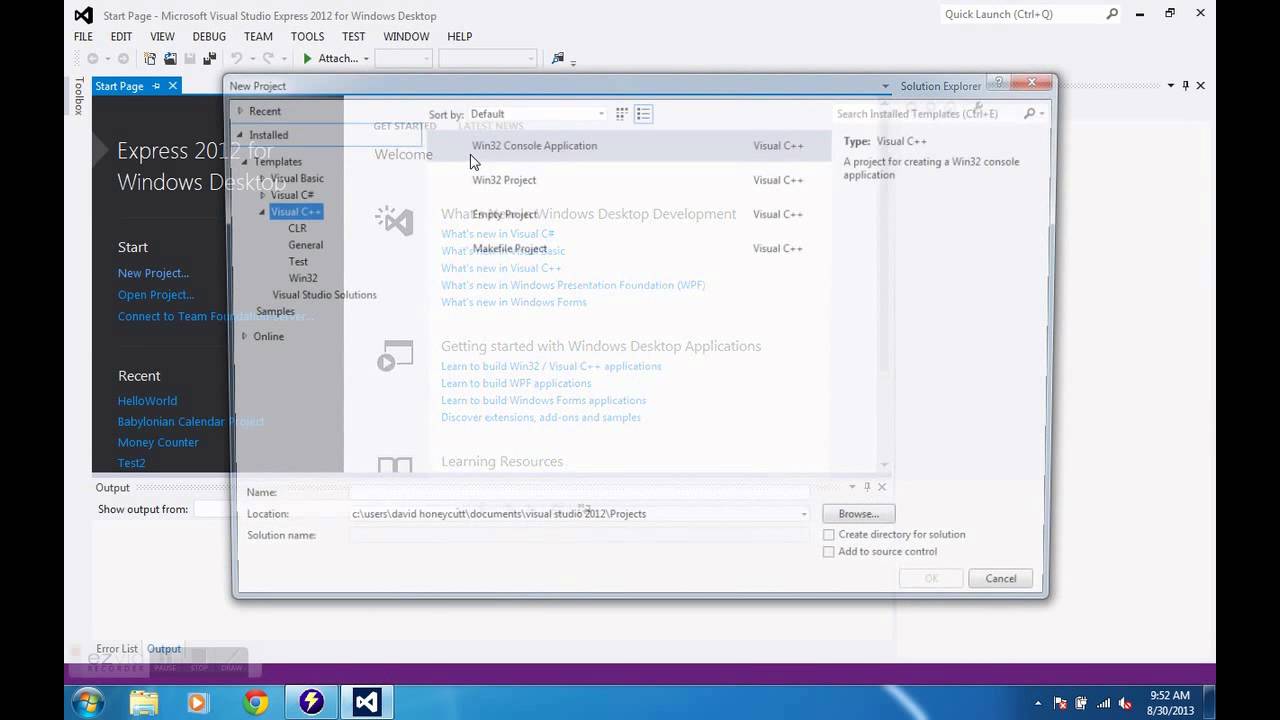Open the TOOLS menu
The width and height of the screenshot is (1280, 720).
click(x=307, y=37)
